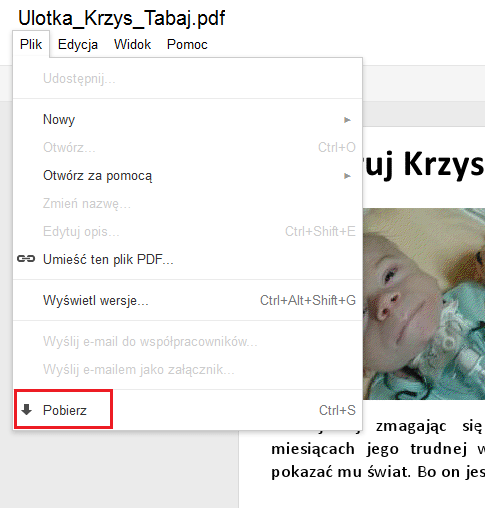Image resolution: width=485 pixels, height=508 pixels.
Task: Open the Pomoc menu
Action: [187, 44]
